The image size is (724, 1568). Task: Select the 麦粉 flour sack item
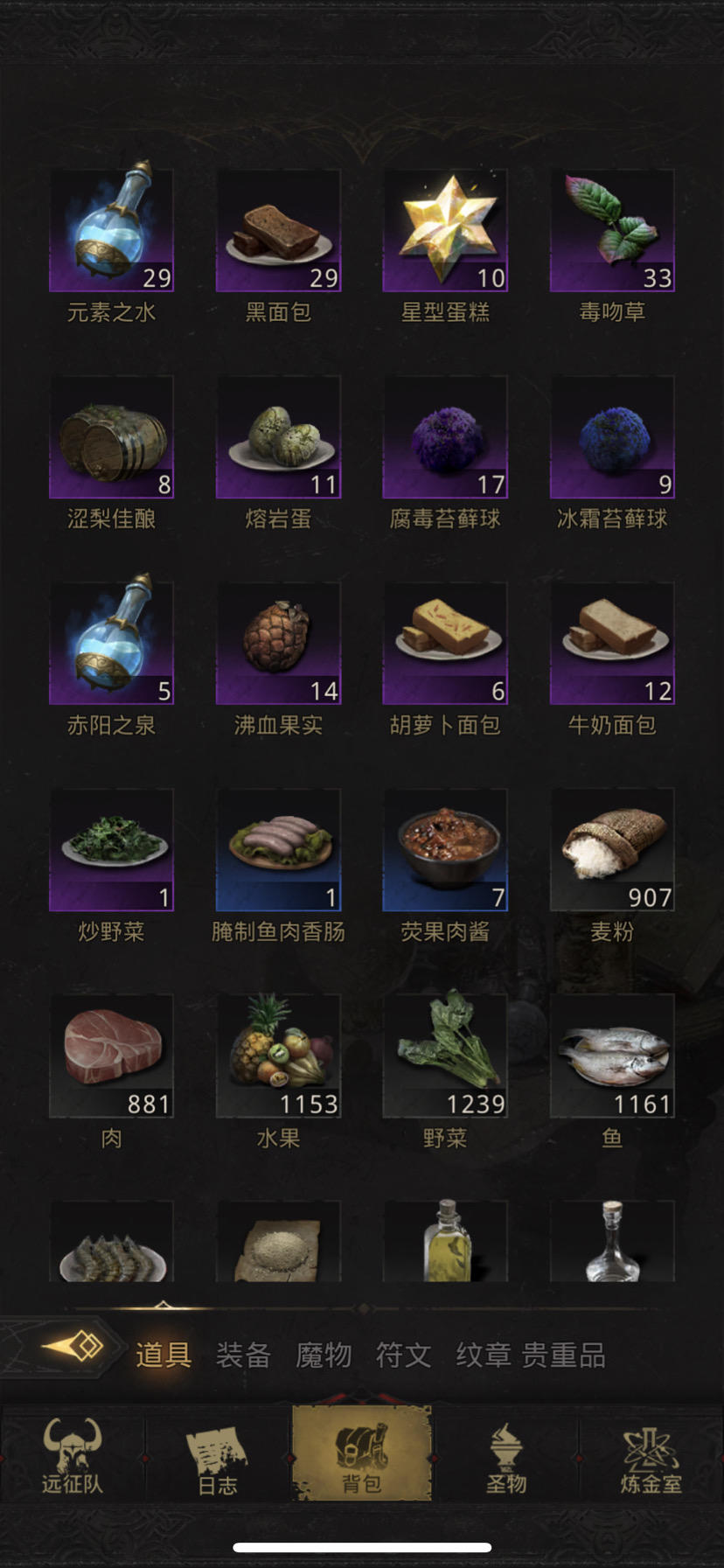[x=612, y=850]
